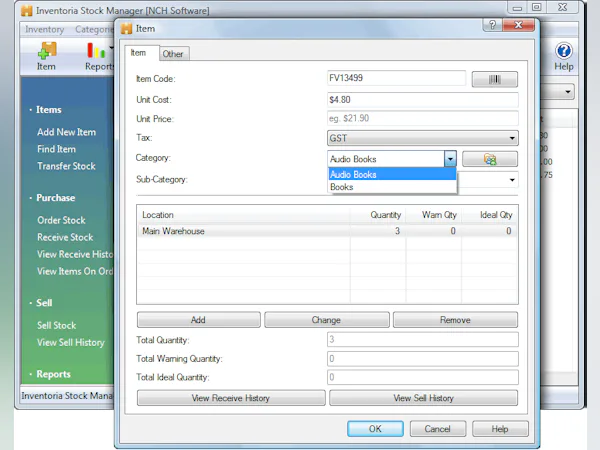Click Transfer Stock in sidebar

tap(67, 166)
